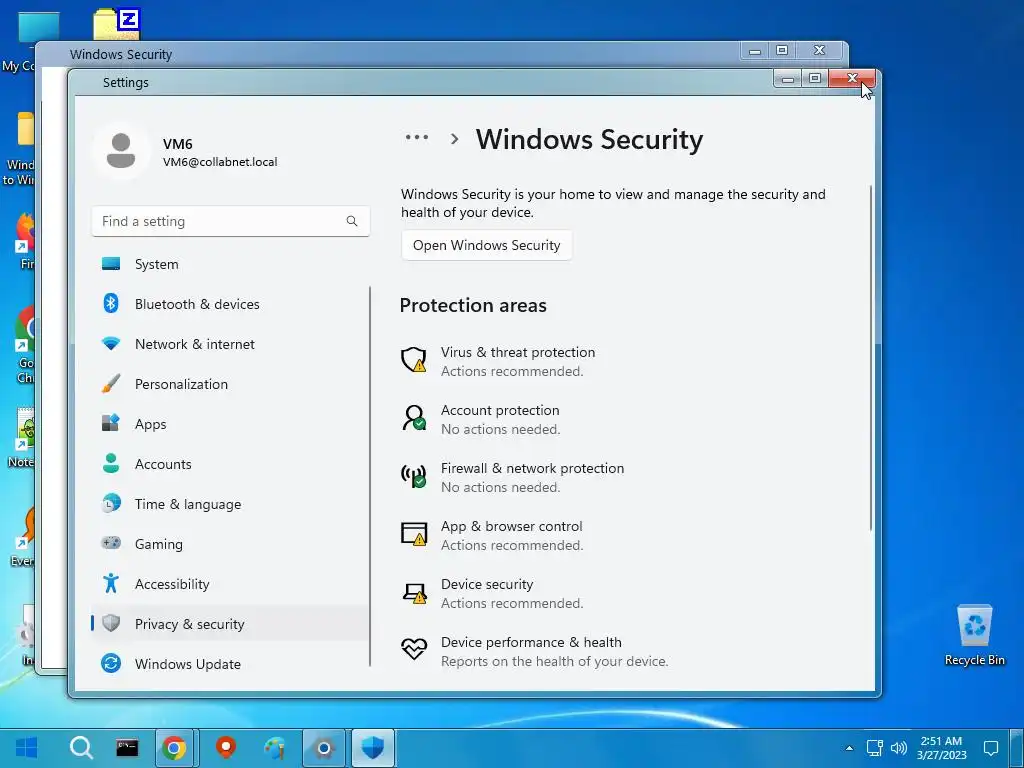The height and width of the screenshot is (768, 1024).
Task: Click the vertical scrollbar in Windows Security page
Action: (x=871, y=357)
